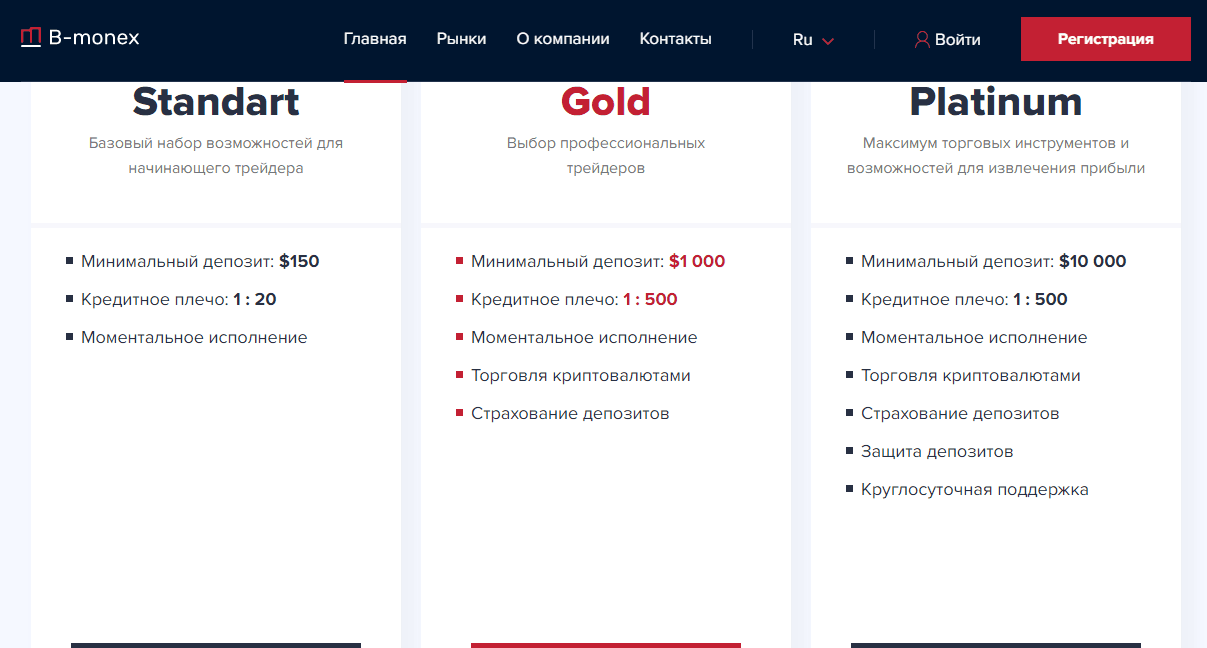Click Круглосуточная поддержка in the Platinum list
This screenshot has height=648, width=1207.
point(974,489)
